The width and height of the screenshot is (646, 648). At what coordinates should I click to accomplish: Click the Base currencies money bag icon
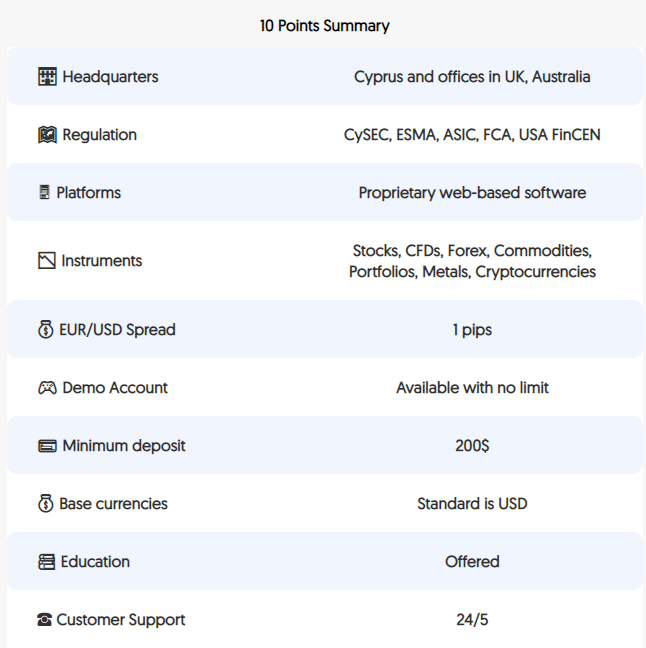coord(45,503)
